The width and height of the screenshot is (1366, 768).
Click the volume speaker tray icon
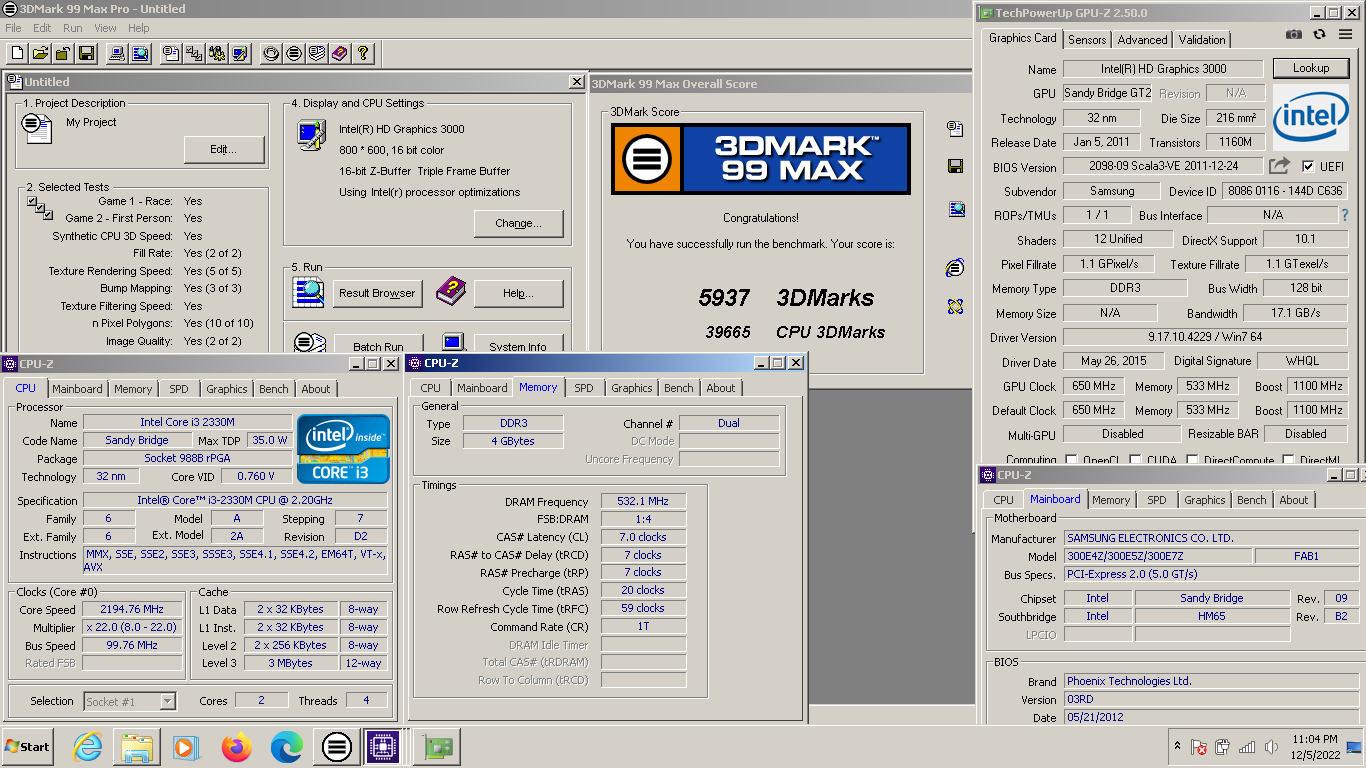point(1271,746)
